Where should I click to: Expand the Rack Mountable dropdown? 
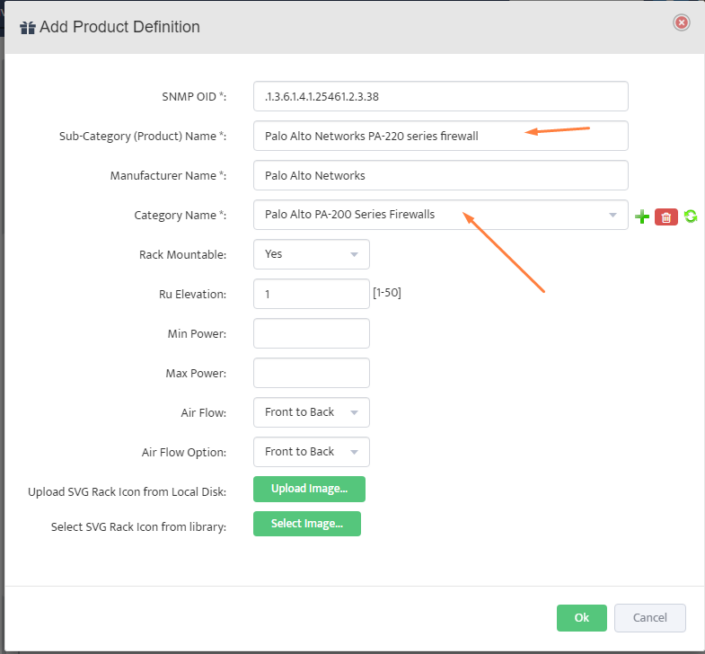tap(311, 254)
